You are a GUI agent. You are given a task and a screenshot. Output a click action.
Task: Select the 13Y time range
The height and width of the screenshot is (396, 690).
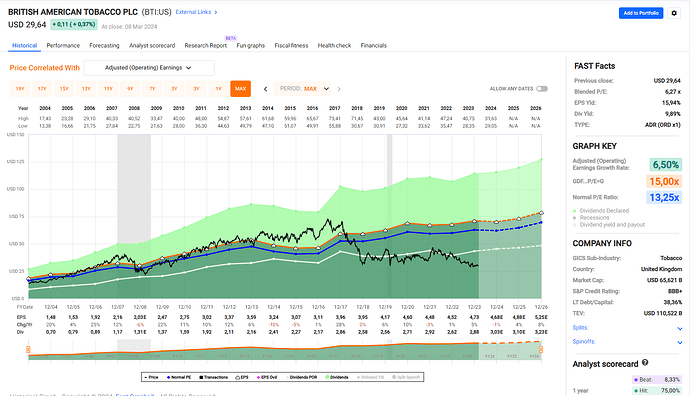(86, 89)
